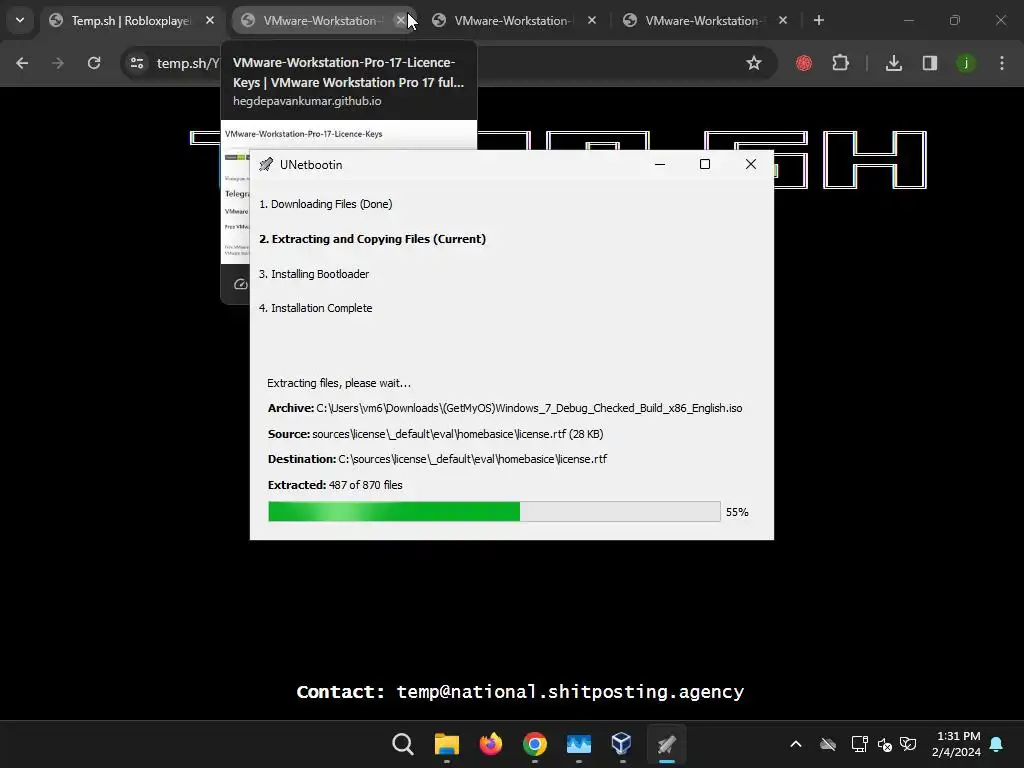Click hegdepavankumar.github.io in tab preview
The width and height of the screenshot is (1024, 768).
coord(307,101)
